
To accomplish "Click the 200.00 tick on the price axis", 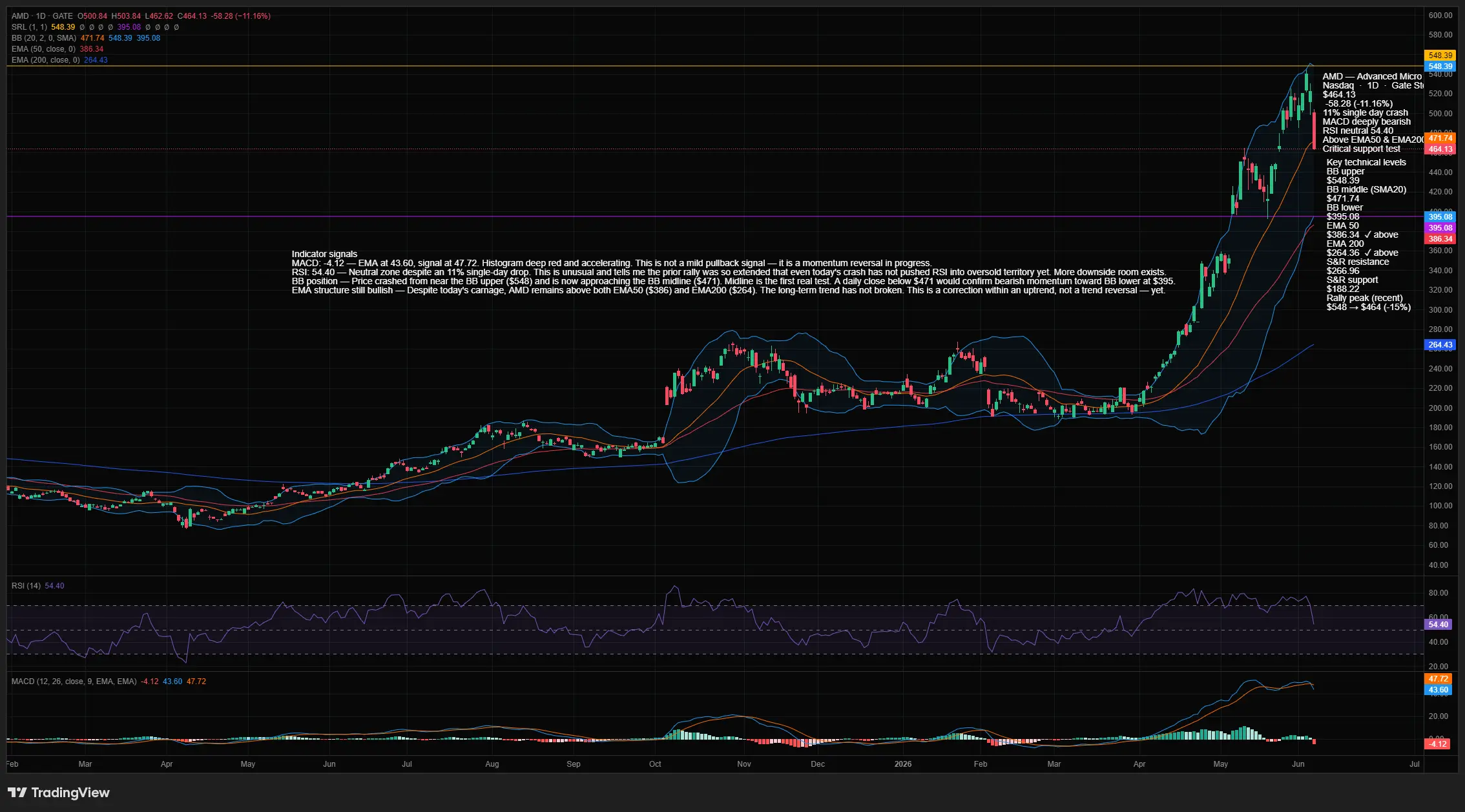I will [x=1441, y=408].
